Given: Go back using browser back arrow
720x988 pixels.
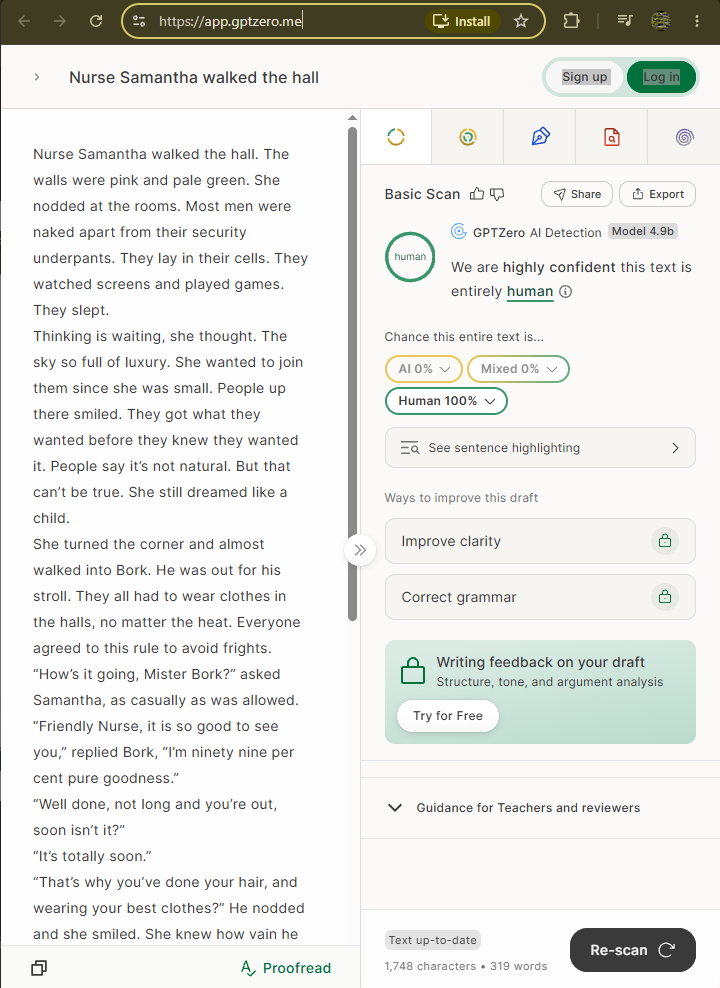Looking at the screenshot, I should coord(25,21).
